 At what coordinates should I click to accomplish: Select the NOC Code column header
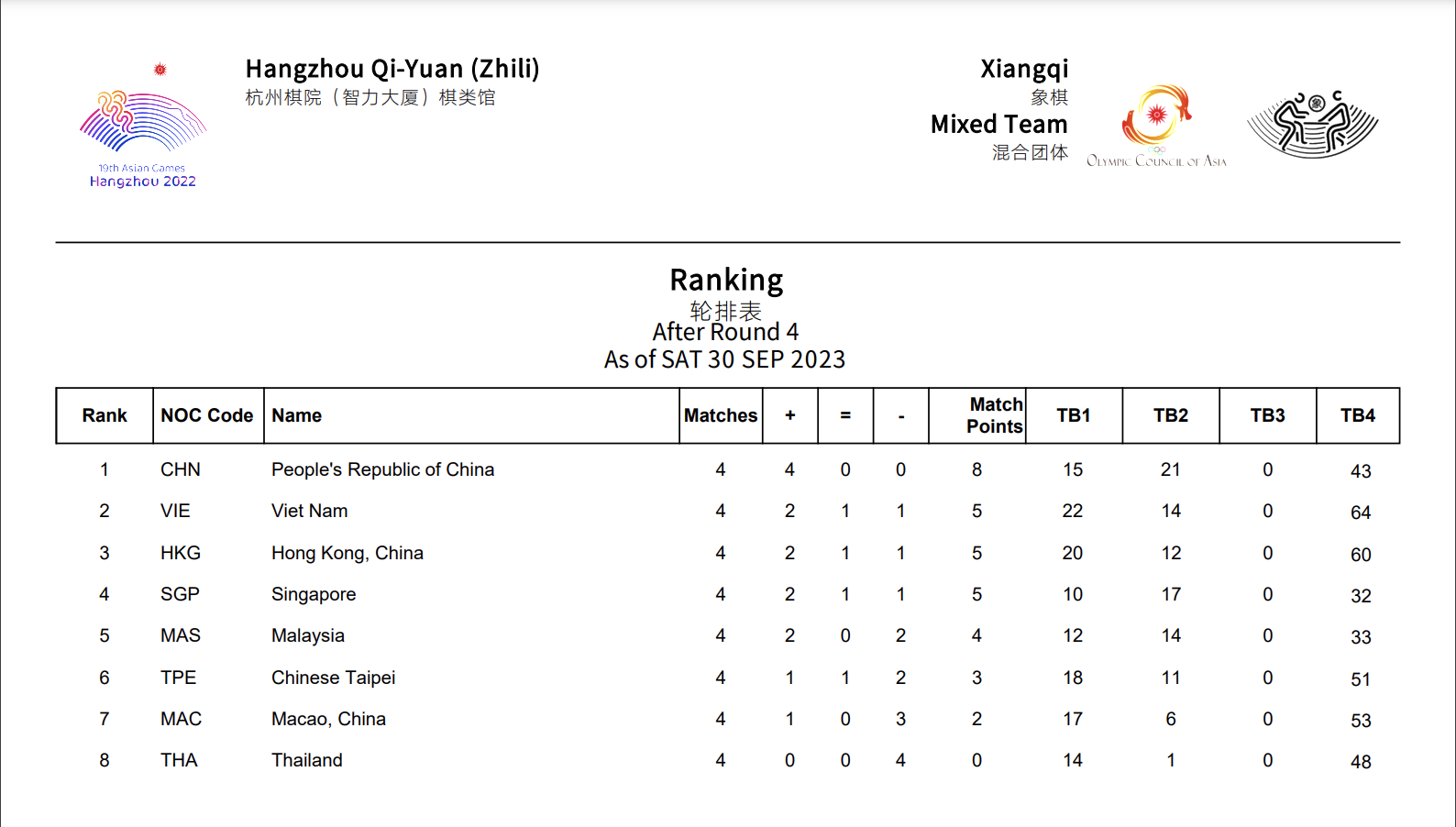[x=207, y=415]
